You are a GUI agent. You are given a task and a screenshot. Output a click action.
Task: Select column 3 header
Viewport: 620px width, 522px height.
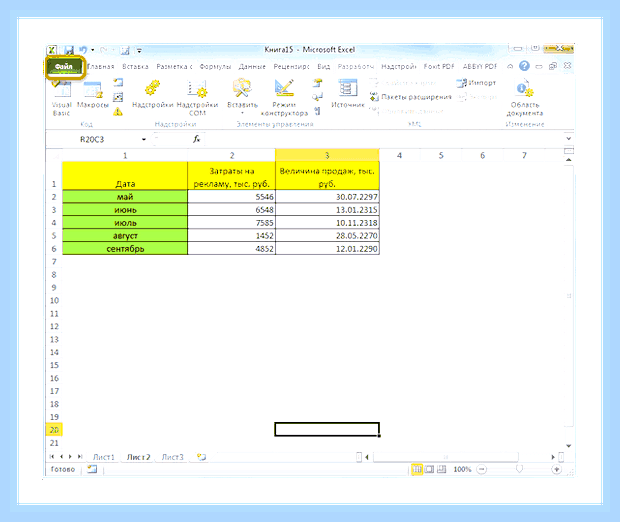point(327,155)
